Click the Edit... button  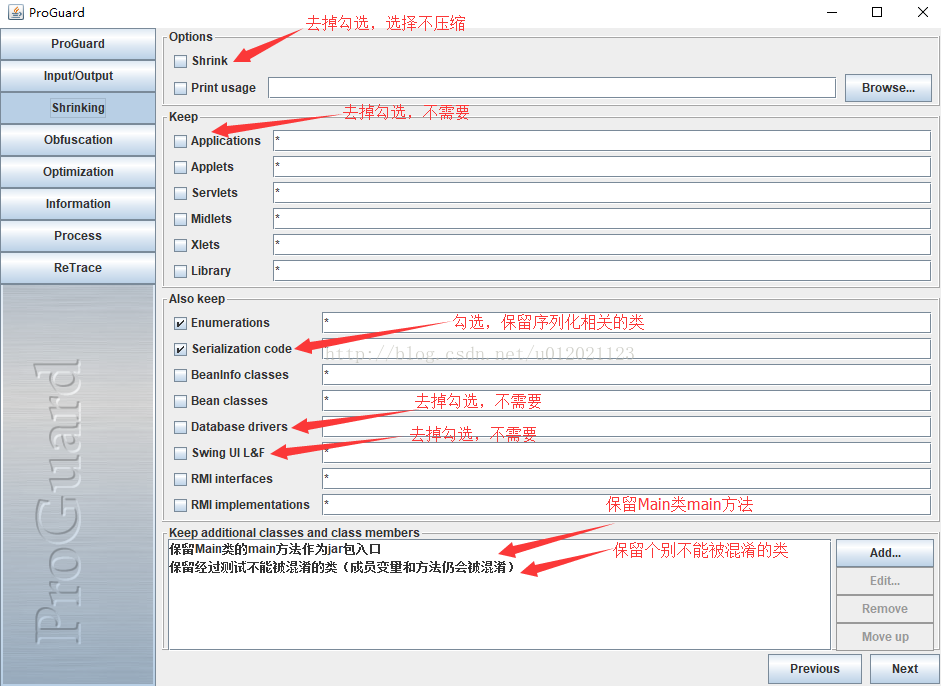click(885, 581)
